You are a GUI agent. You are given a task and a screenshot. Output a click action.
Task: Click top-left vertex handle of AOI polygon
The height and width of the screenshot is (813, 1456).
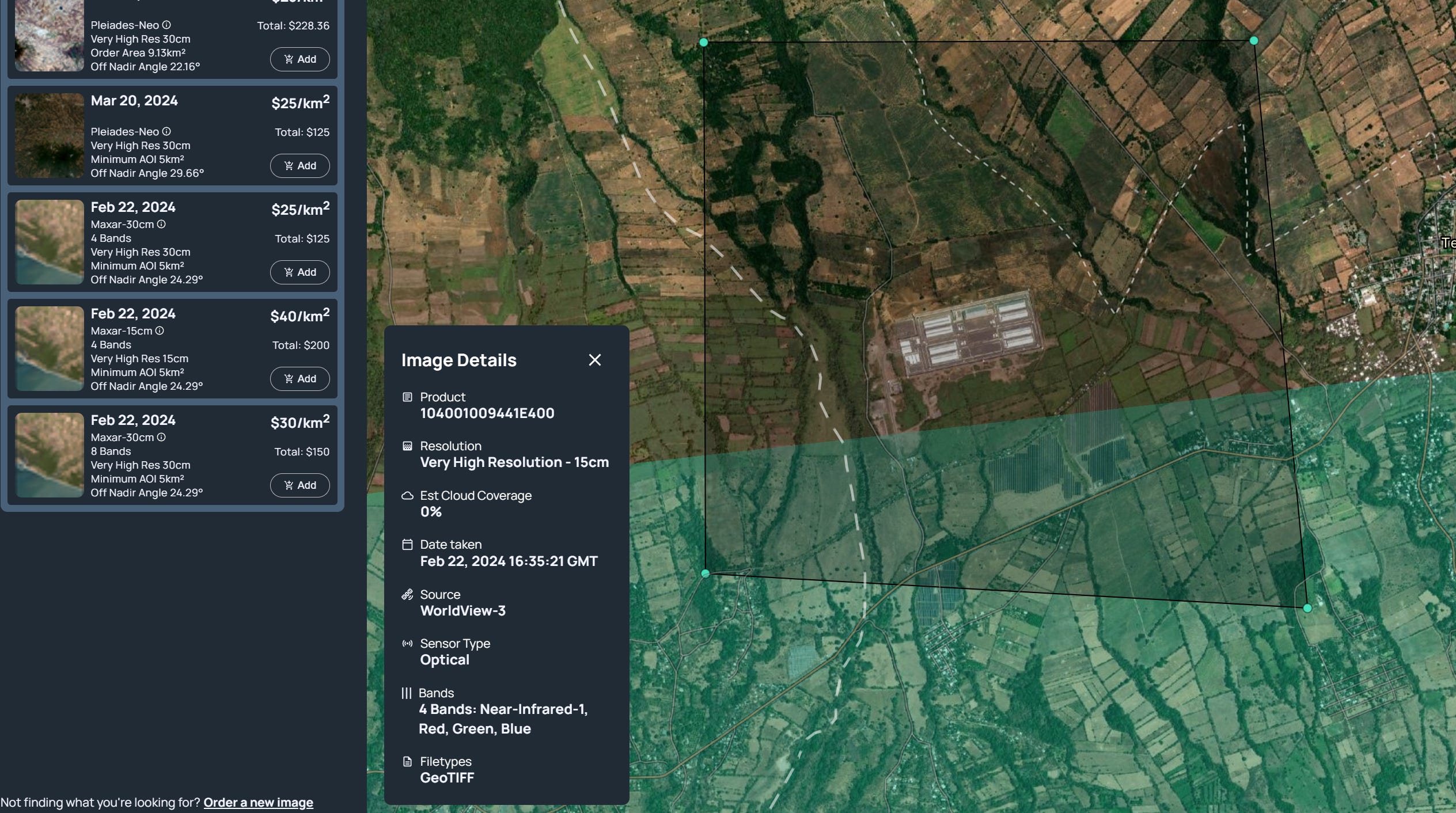point(703,42)
